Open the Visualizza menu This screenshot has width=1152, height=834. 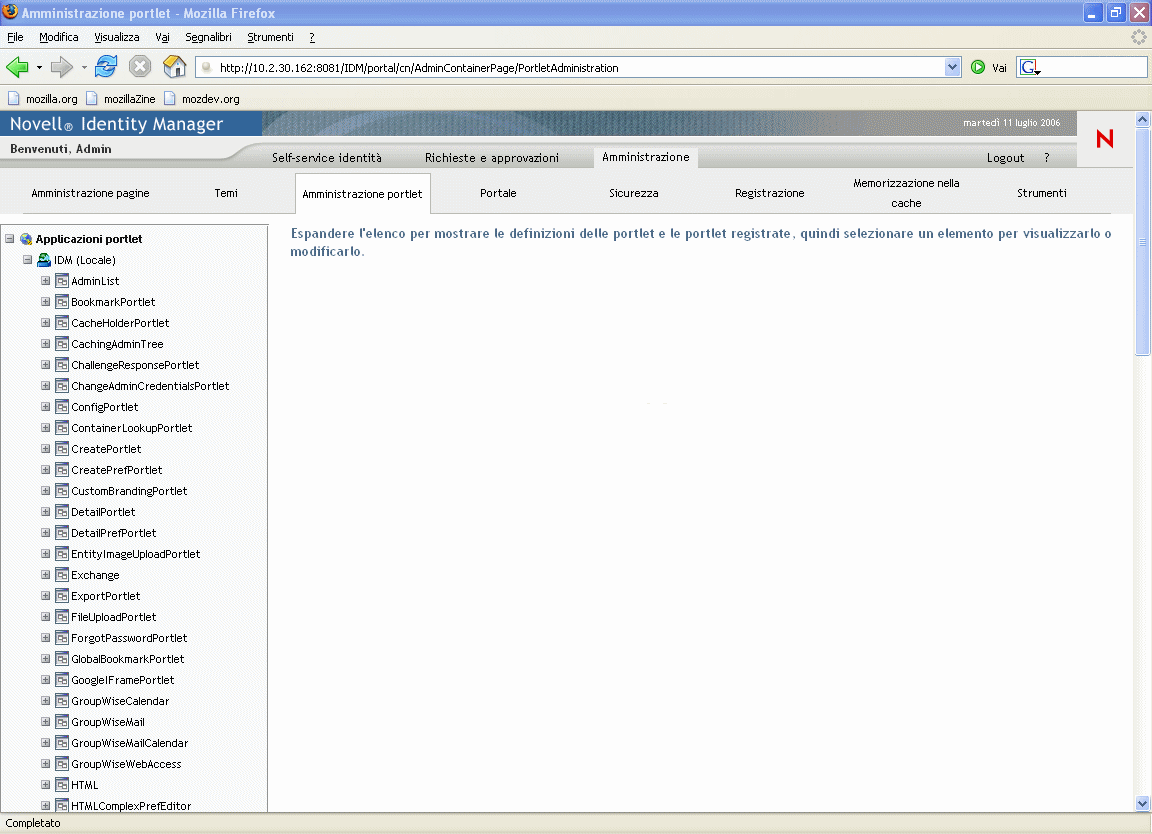point(117,37)
